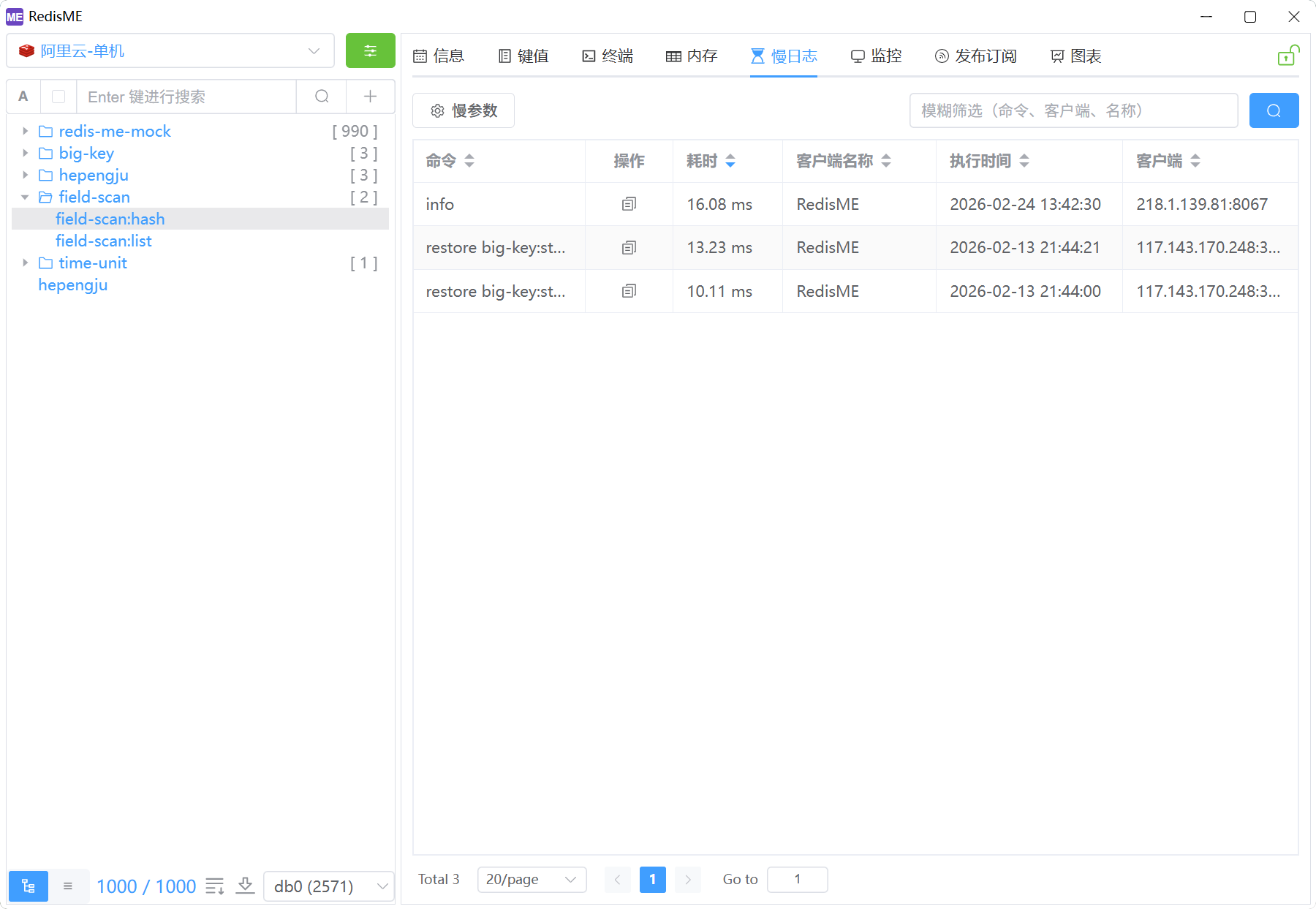The height and width of the screenshot is (909, 1316).
Task: Click the add new key plus icon
Action: click(x=370, y=97)
